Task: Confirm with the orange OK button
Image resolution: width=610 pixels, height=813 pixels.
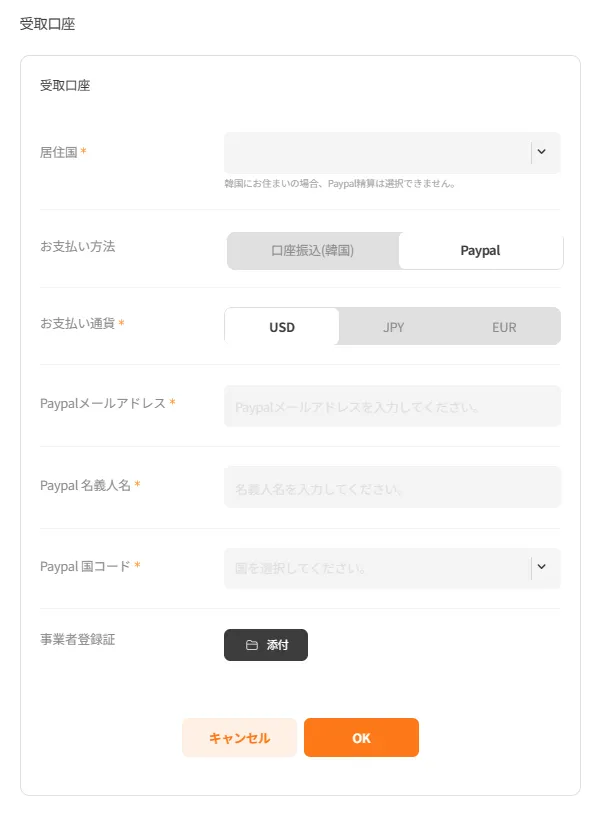Action: 361,738
